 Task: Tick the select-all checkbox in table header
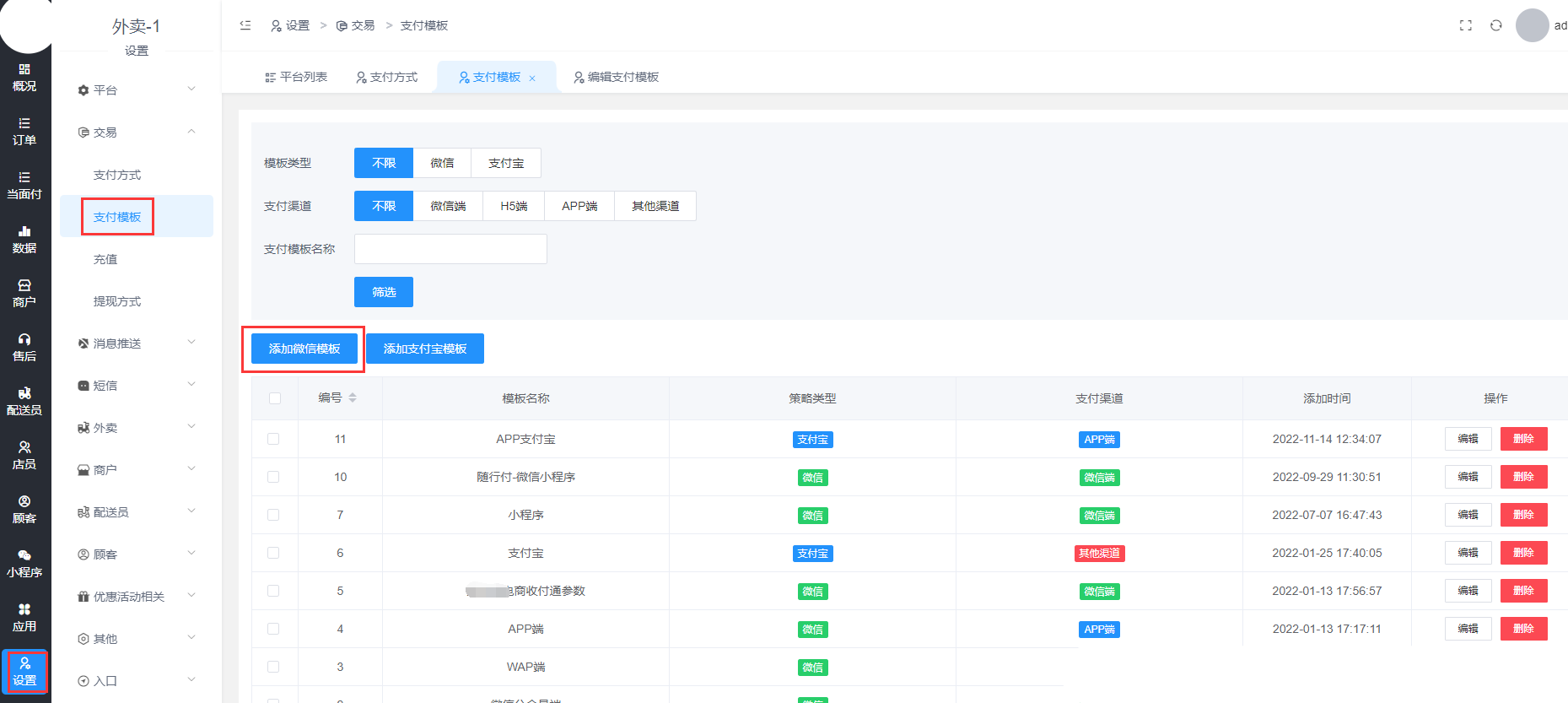tap(275, 398)
